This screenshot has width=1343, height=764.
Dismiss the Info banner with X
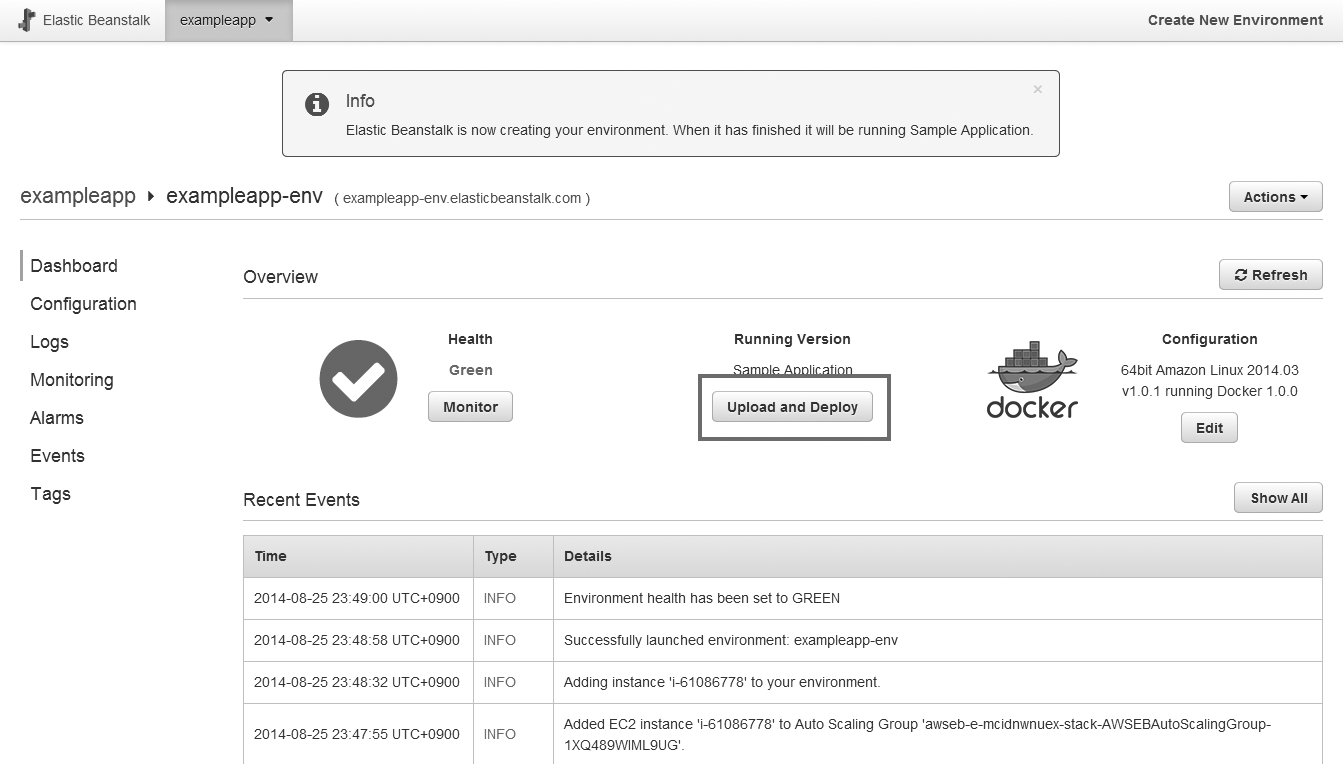[1037, 90]
